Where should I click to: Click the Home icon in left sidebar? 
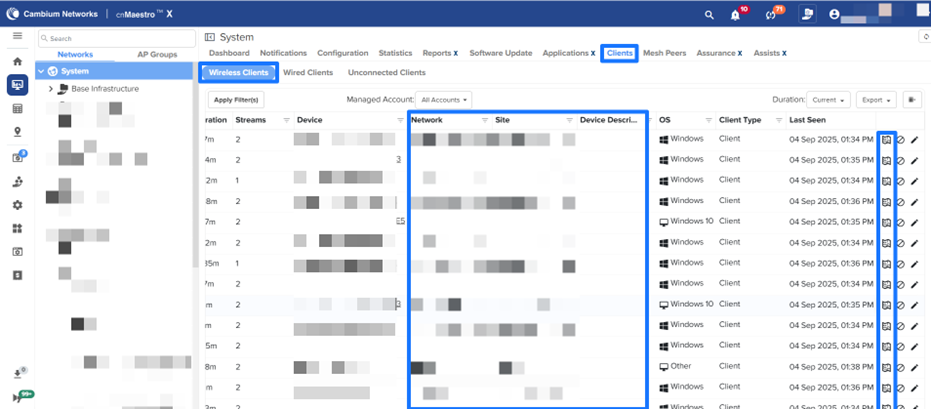[x=17, y=61]
